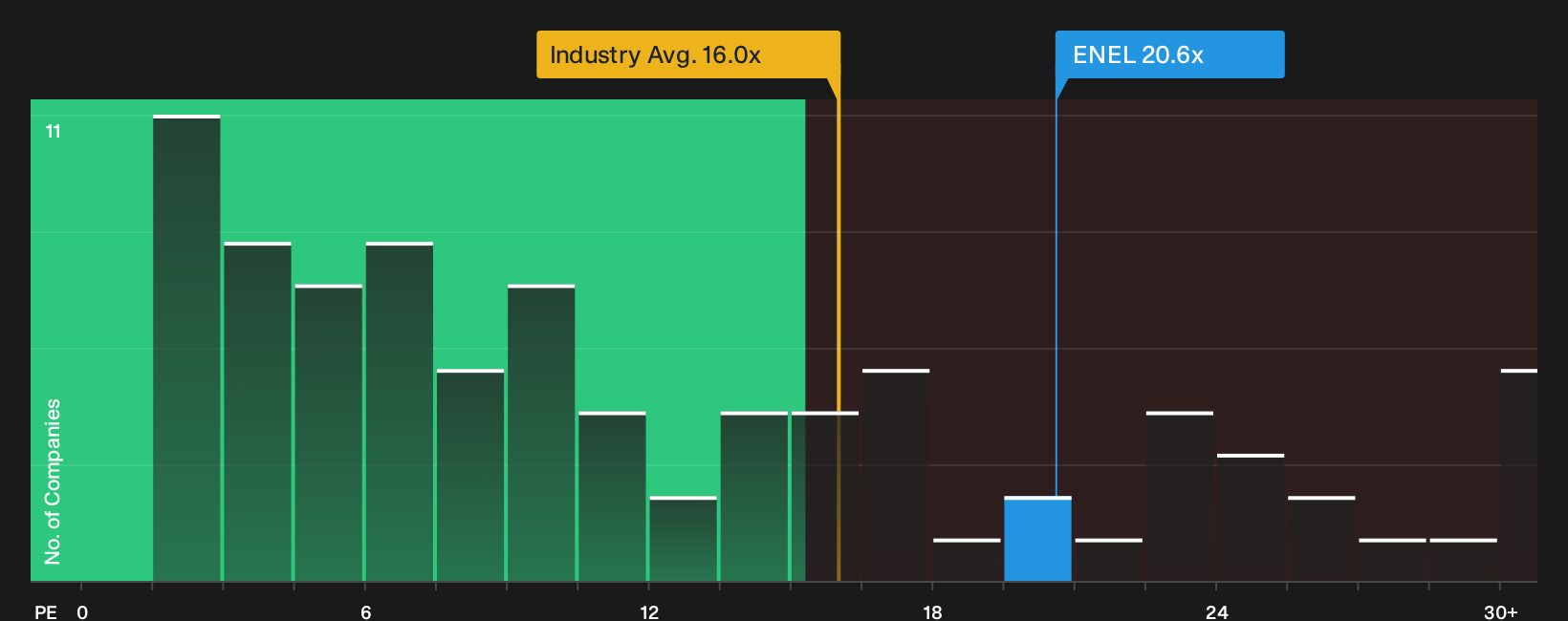Click the x-axis value 0
Image resolution: width=1568 pixels, height=621 pixels.
(82, 612)
